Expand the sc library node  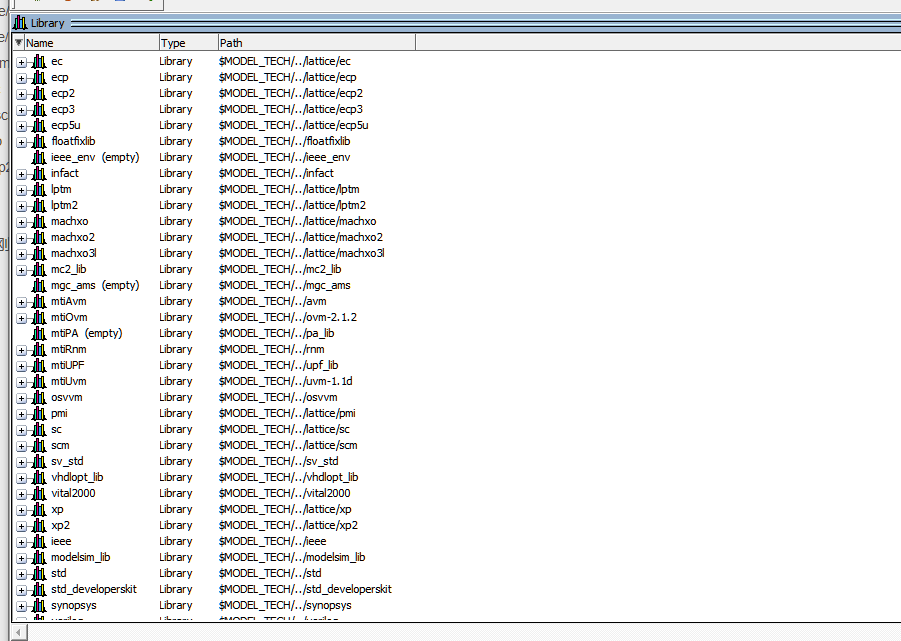pos(21,430)
